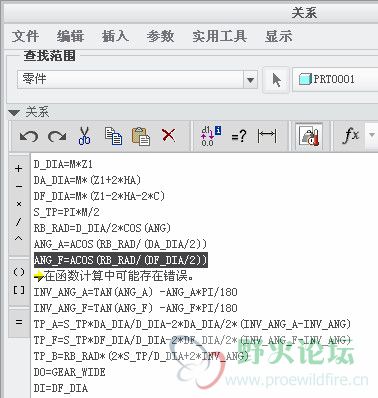378x398 pixels.
Task: Click the =? evaluate expression icon
Action: 239,136
